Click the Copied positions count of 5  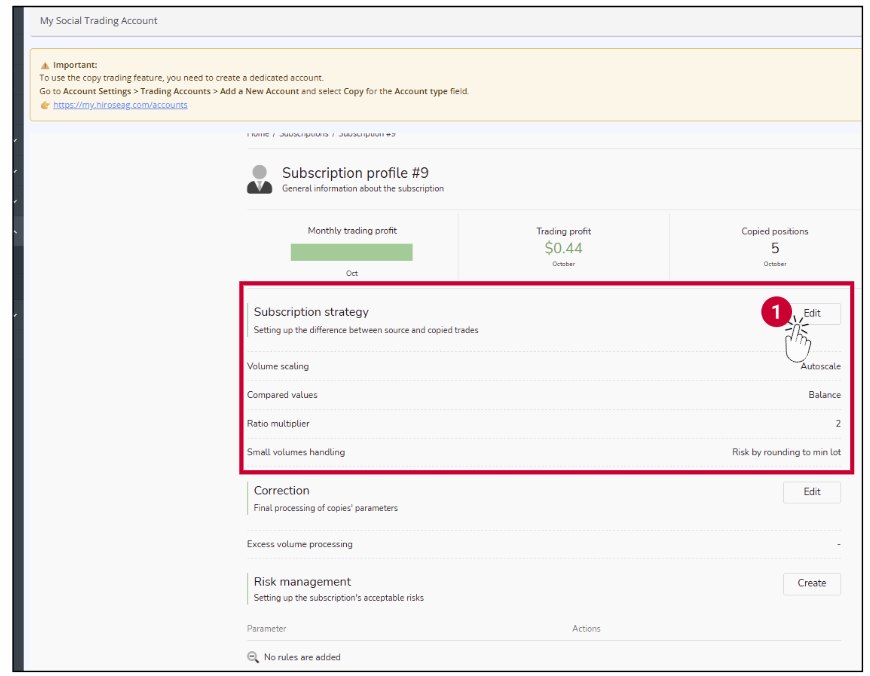pyautogui.click(x=774, y=248)
